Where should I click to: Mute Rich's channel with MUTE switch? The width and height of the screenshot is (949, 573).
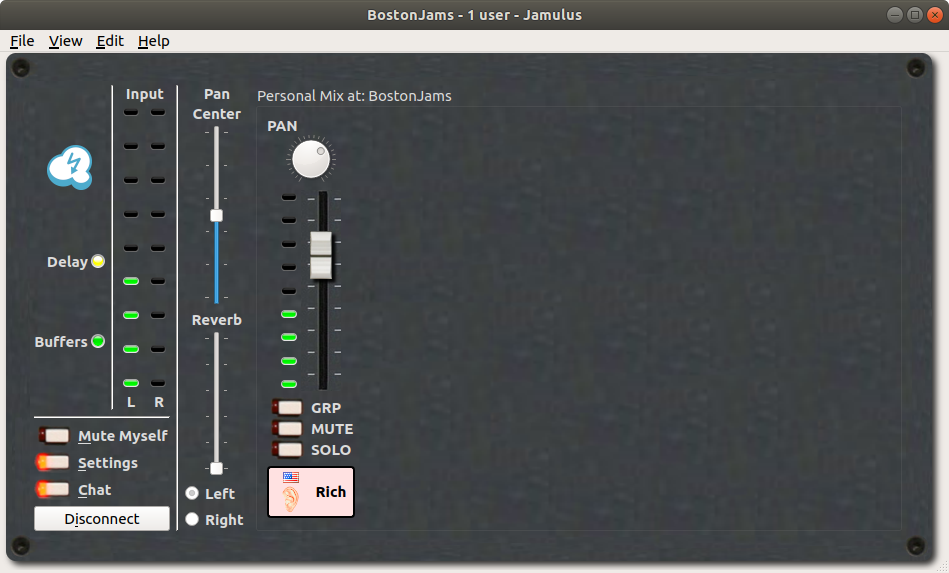coord(288,429)
